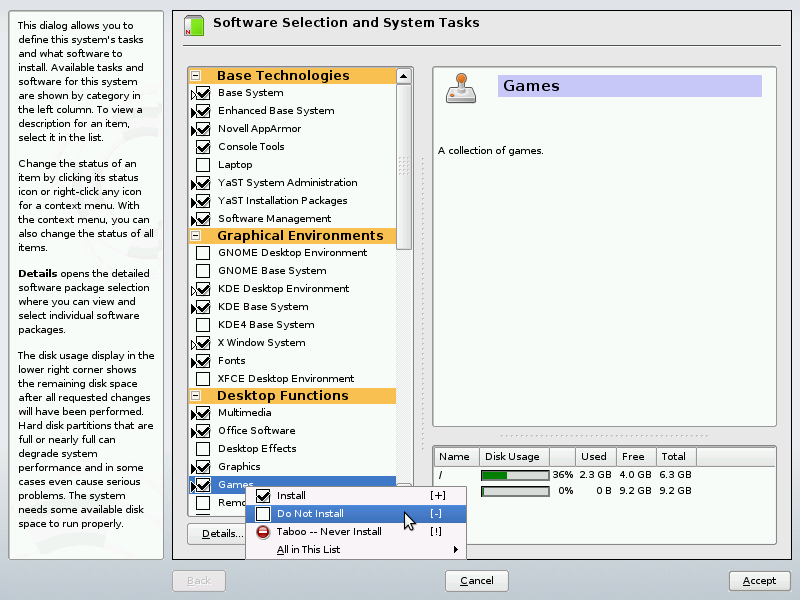This screenshot has width=800, height=600.
Task: Choose Do Not Install from context menu
Action: (x=356, y=514)
